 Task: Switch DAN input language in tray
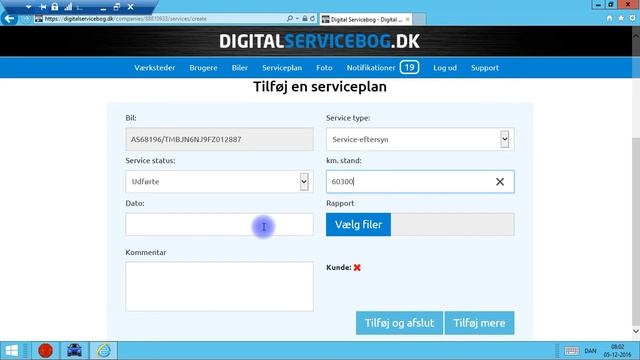click(x=590, y=351)
